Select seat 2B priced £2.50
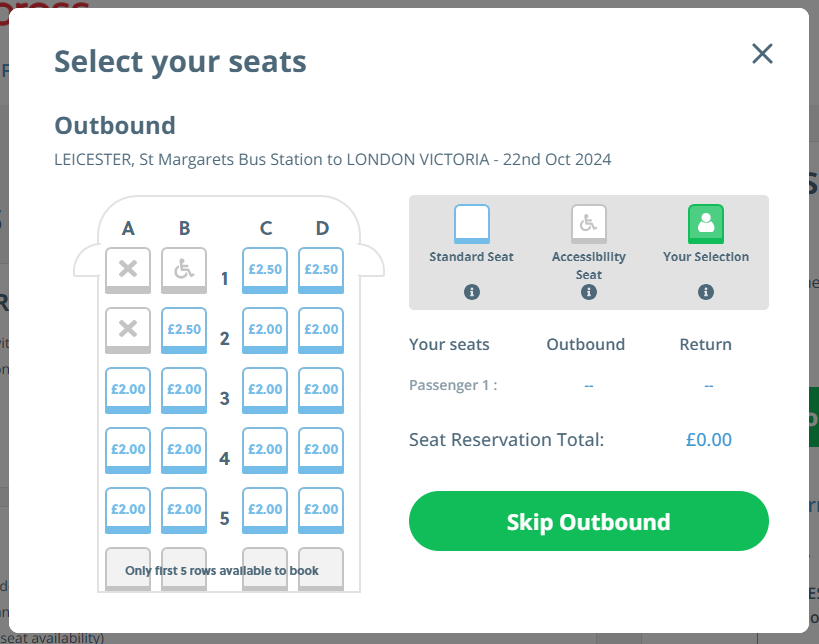The image size is (819, 644). click(x=184, y=329)
